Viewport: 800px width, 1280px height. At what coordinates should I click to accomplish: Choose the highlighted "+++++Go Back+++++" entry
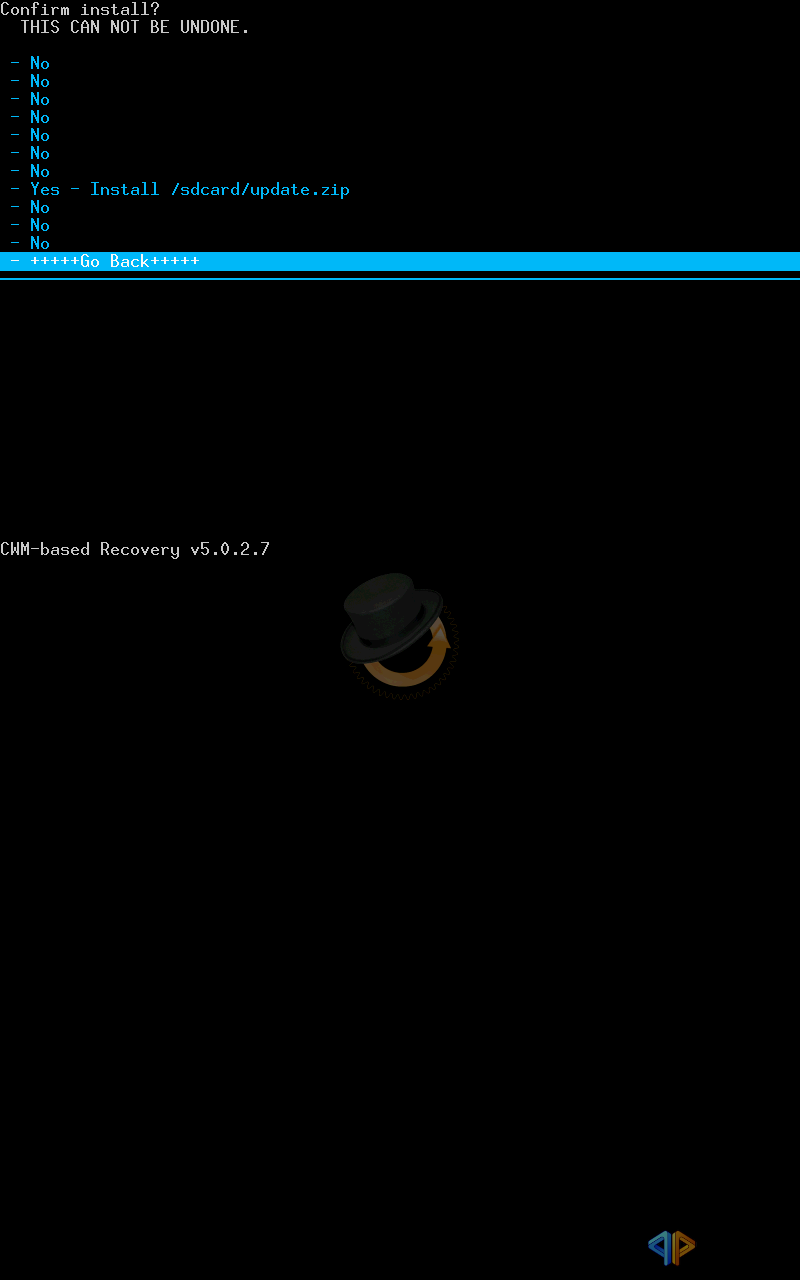click(400, 261)
